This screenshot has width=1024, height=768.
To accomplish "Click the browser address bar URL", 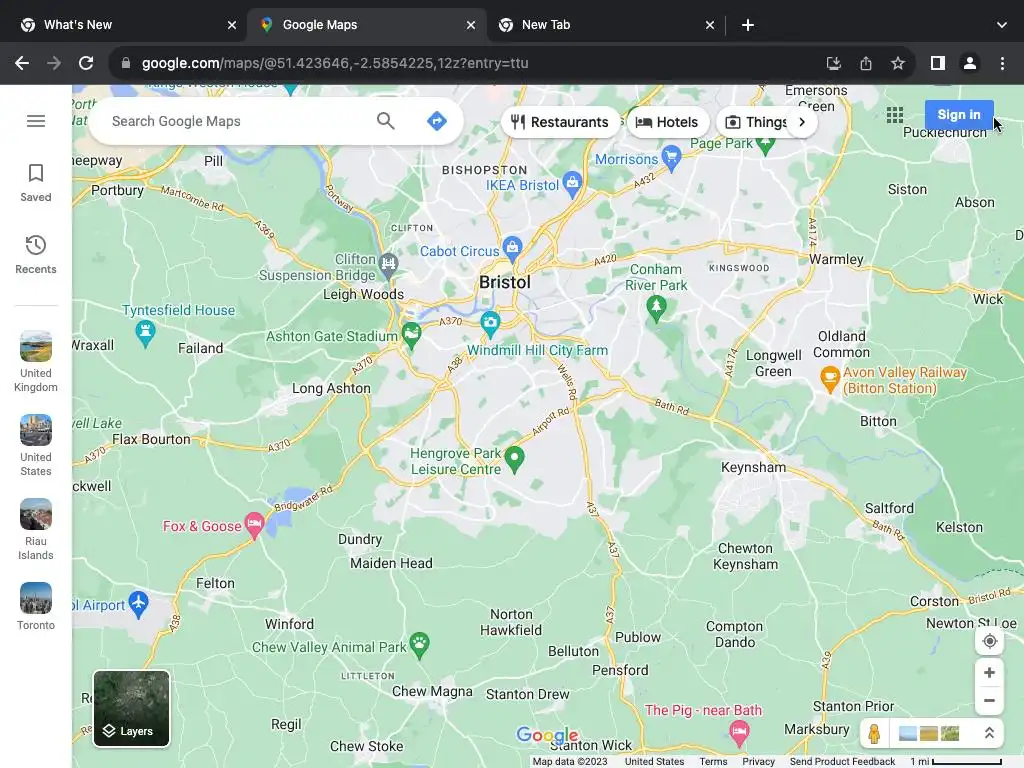I will pos(335,63).
